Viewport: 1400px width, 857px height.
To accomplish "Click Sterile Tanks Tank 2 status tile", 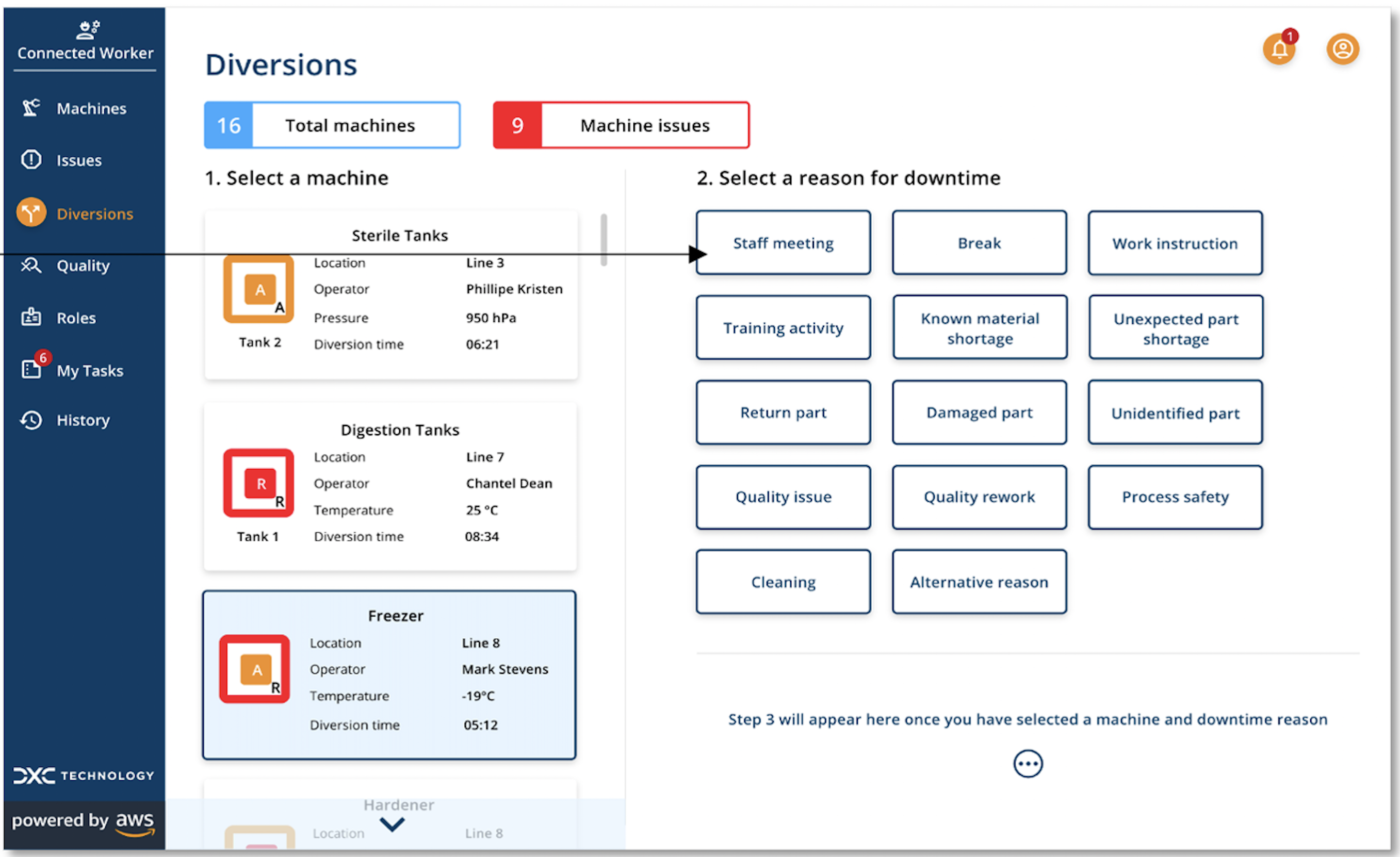I will pos(258,289).
